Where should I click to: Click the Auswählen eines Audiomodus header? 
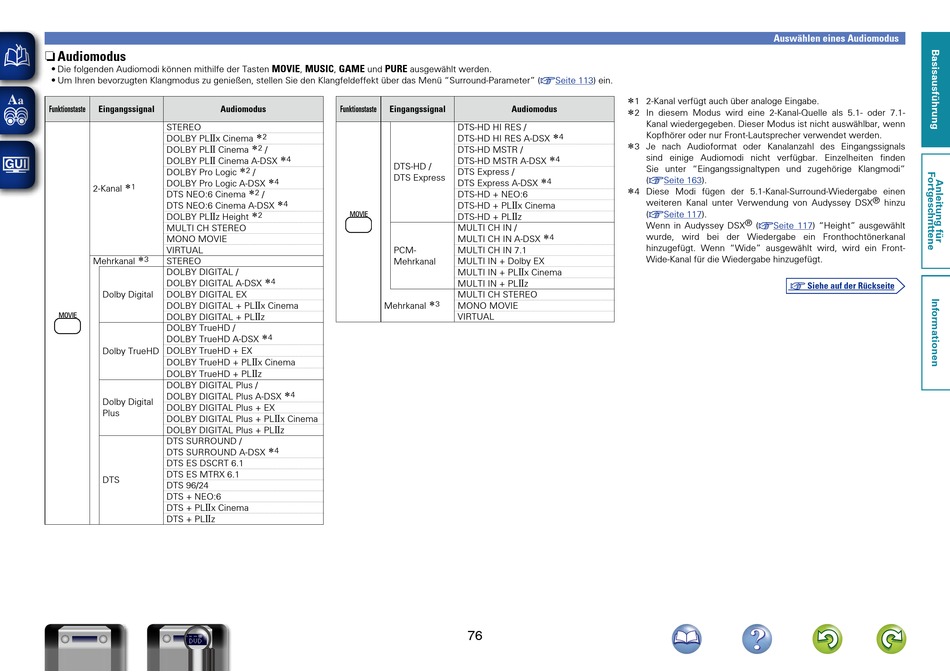835,38
